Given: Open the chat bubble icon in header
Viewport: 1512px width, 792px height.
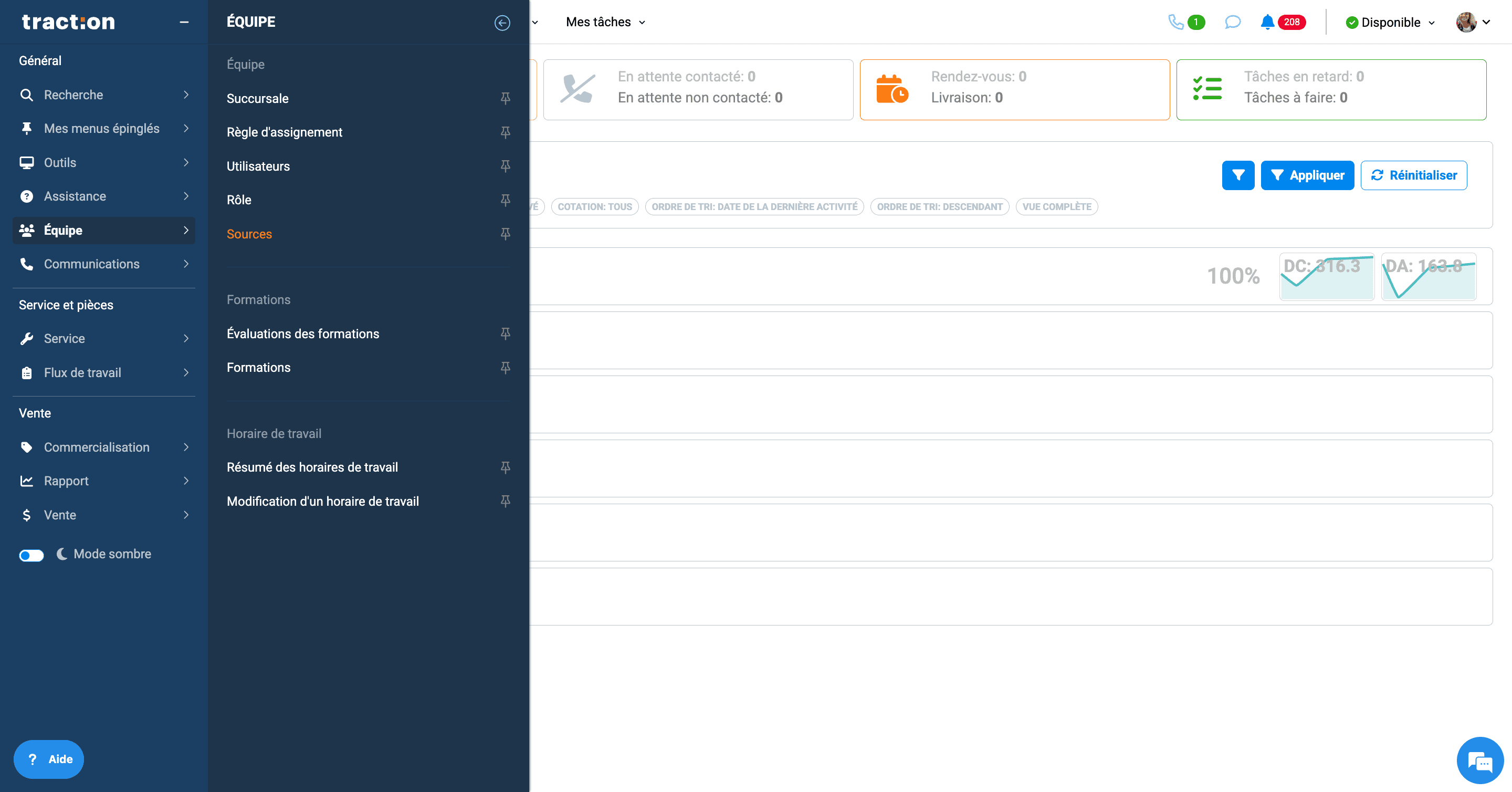Looking at the screenshot, I should (1233, 22).
